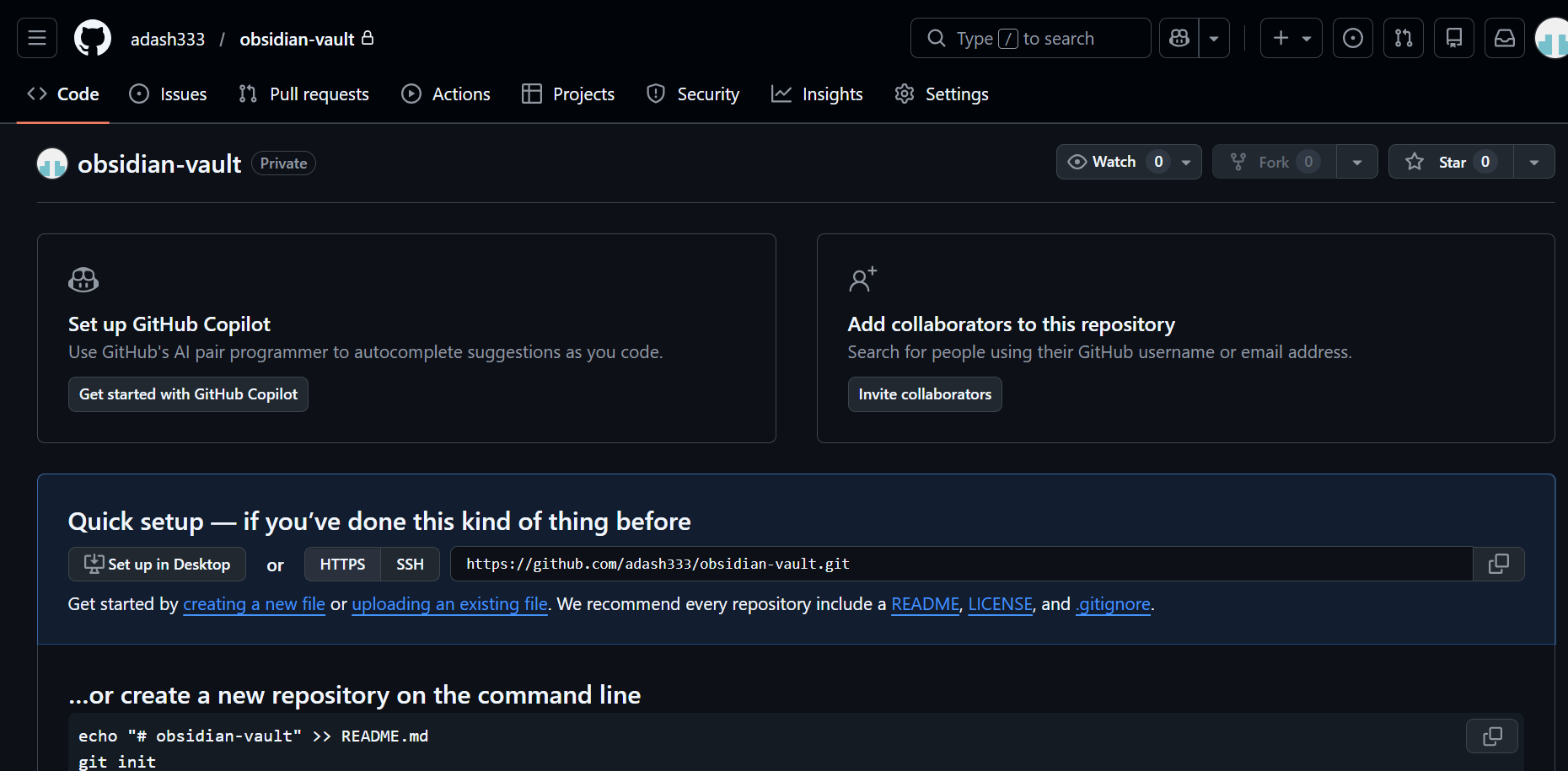Image resolution: width=1568 pixels, height=771 pixels.
Task: Open the create new plus dropdown
Action: tap(1291, 38)
